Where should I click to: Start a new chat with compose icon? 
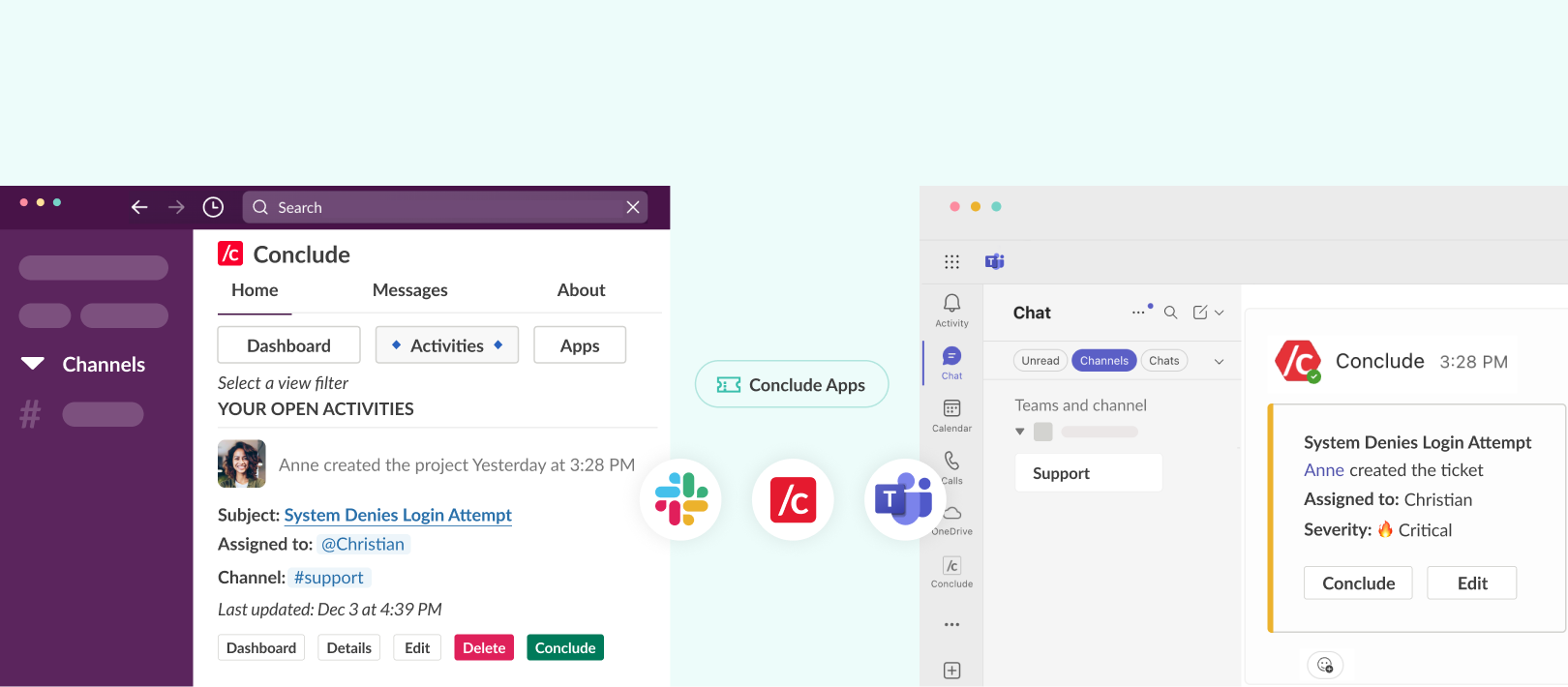click(1200, 313)
